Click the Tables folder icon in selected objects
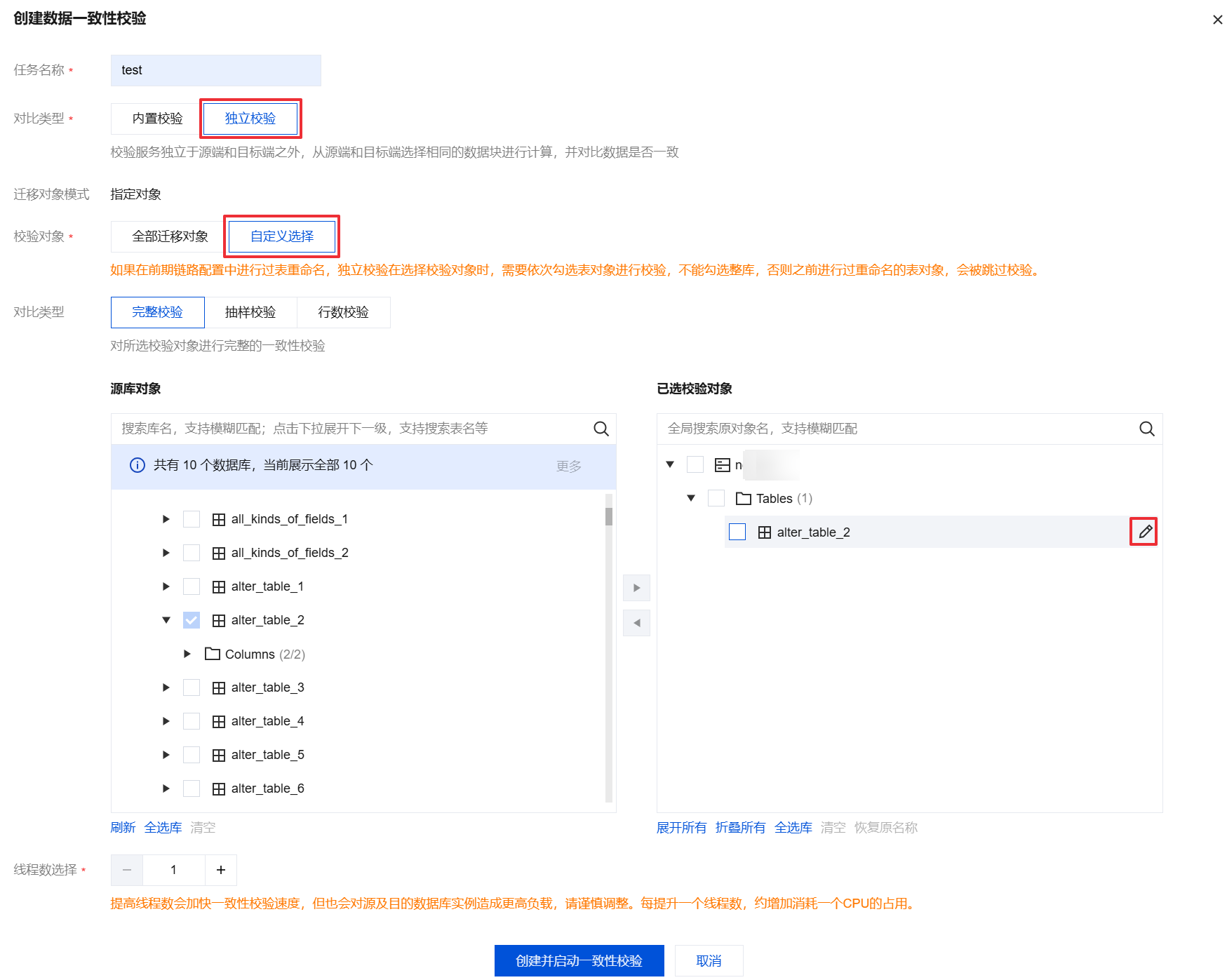The width and height of the screenshot is (1227, 980). point(744,498)
